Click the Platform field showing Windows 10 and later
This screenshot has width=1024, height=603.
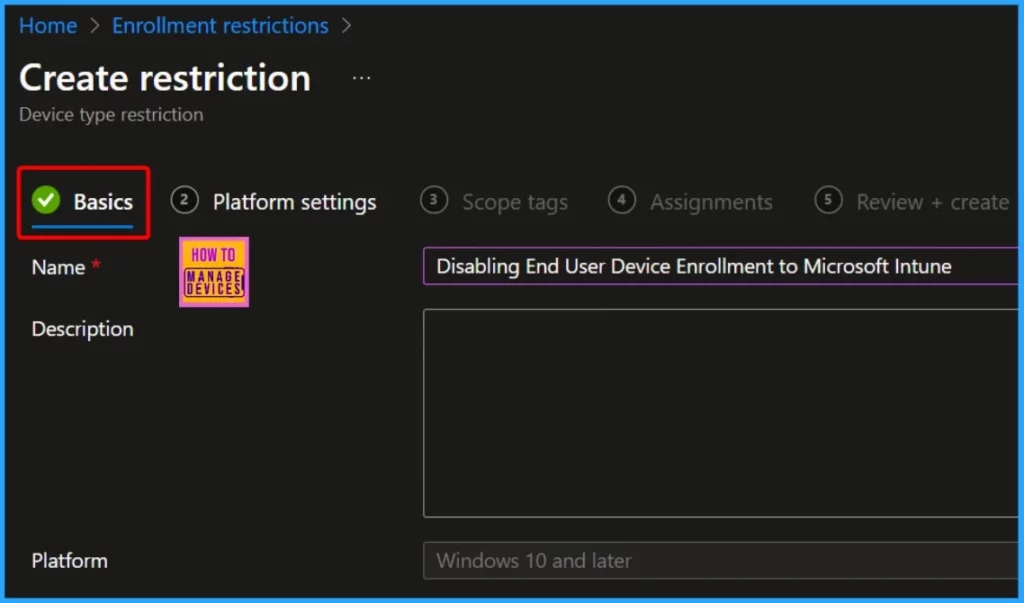tap(720, 561)
